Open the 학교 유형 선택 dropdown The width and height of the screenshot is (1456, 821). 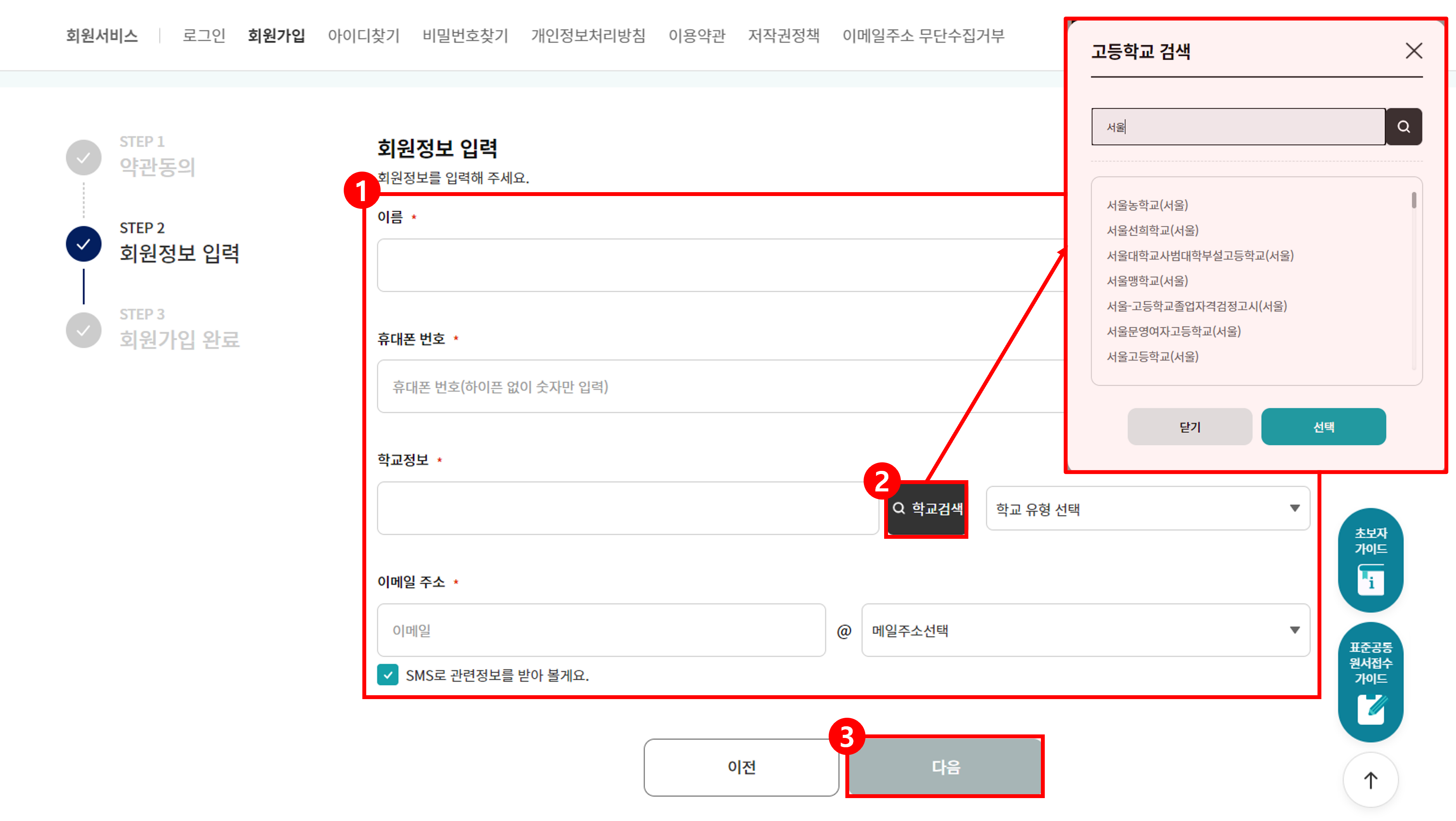coord(1148,508)
